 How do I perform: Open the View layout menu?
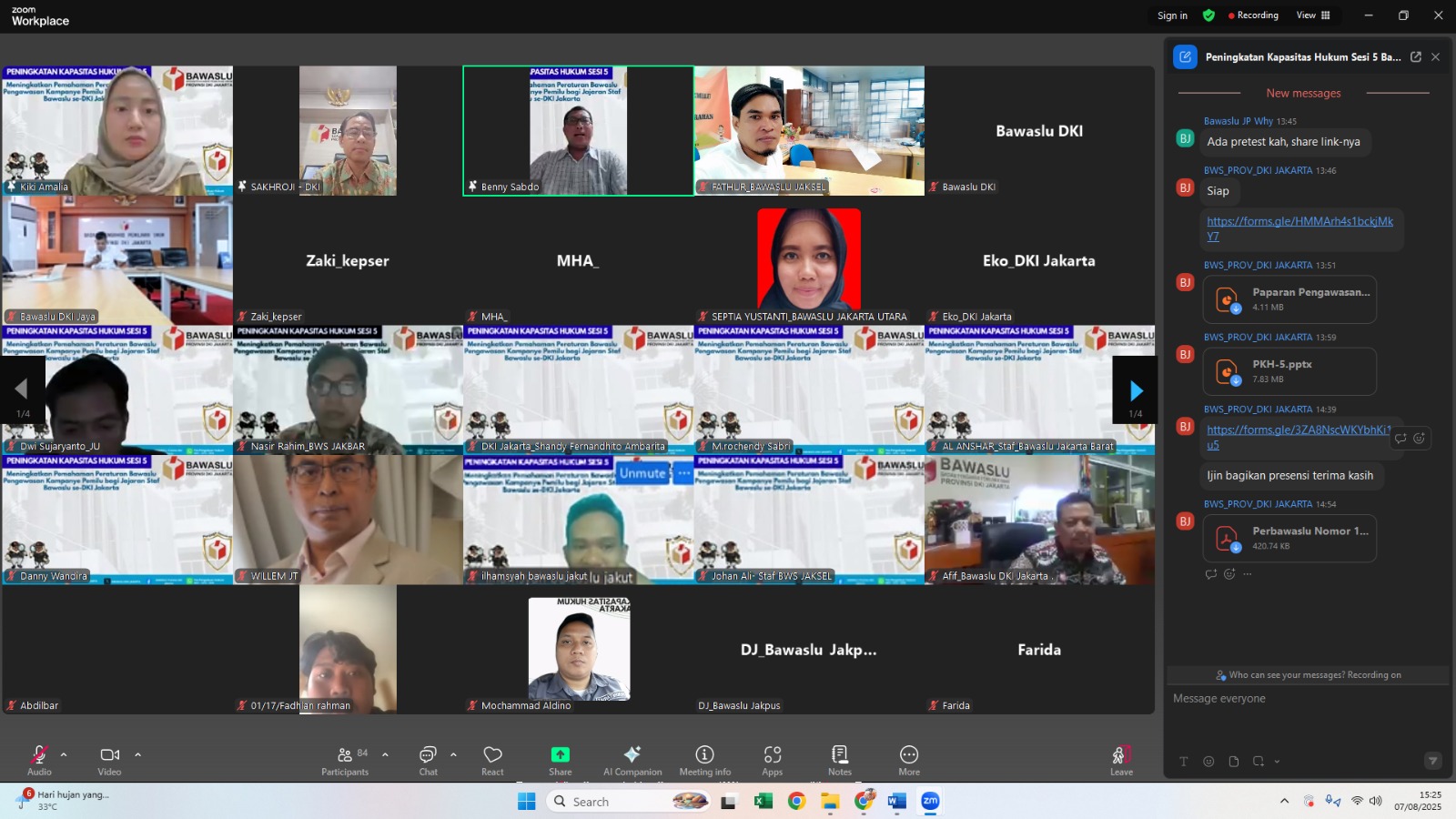click(1313, 15)
